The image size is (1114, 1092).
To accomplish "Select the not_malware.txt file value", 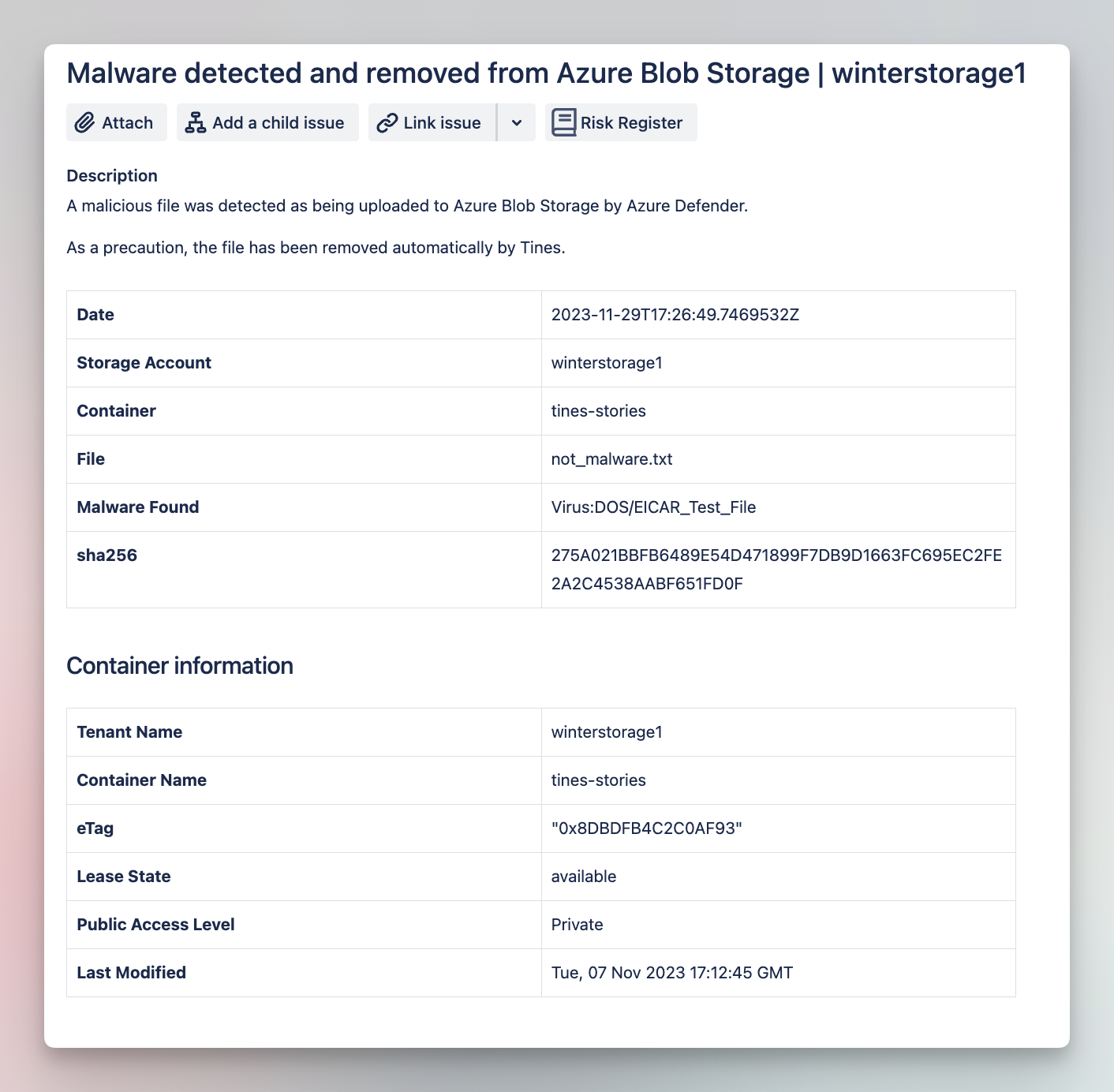I will pyautogui.click(x=611, y=459).
